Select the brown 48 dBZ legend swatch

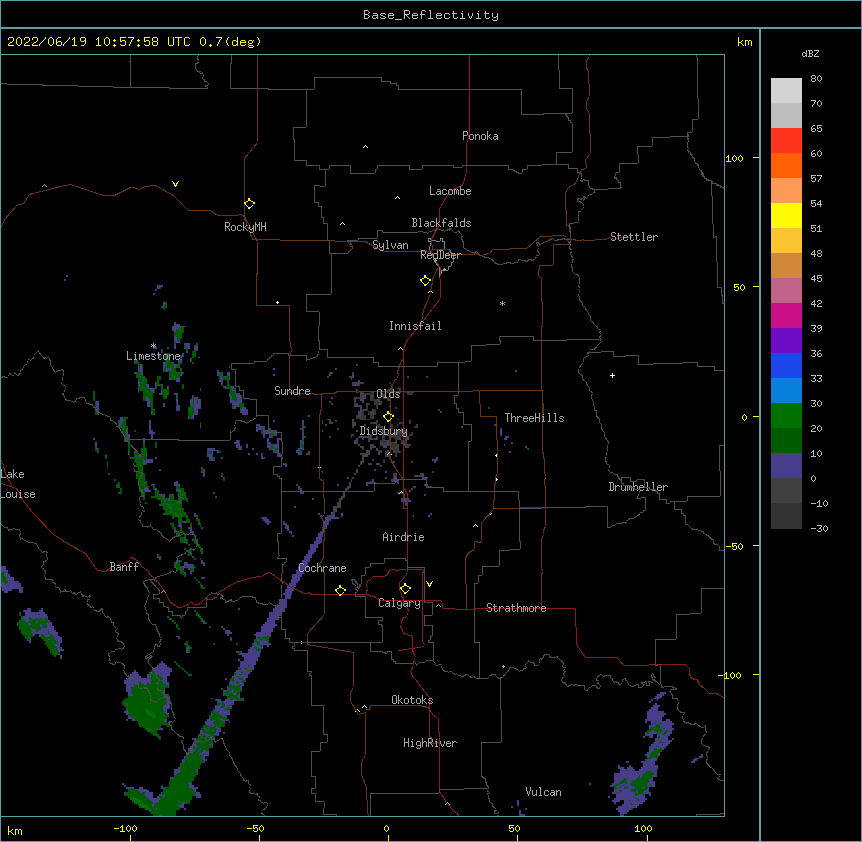786,265
